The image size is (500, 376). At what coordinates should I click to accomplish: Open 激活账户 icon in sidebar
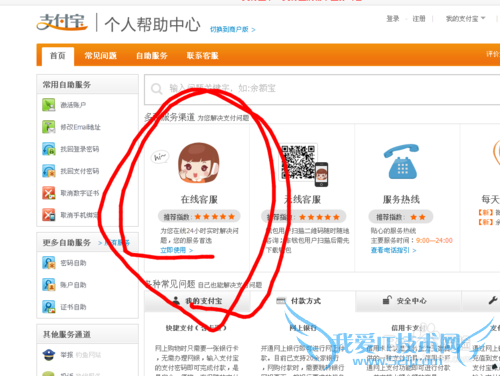coord(49,105)
